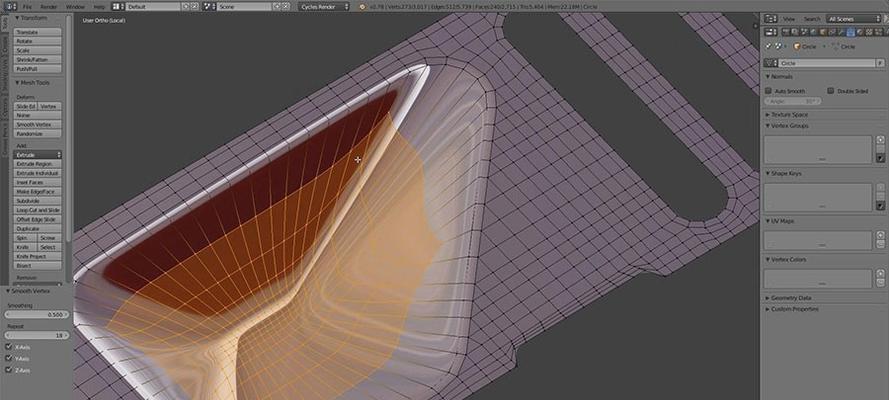Click the screen layout browse icon
Screen dimensions: 889x400
point(118,7)
